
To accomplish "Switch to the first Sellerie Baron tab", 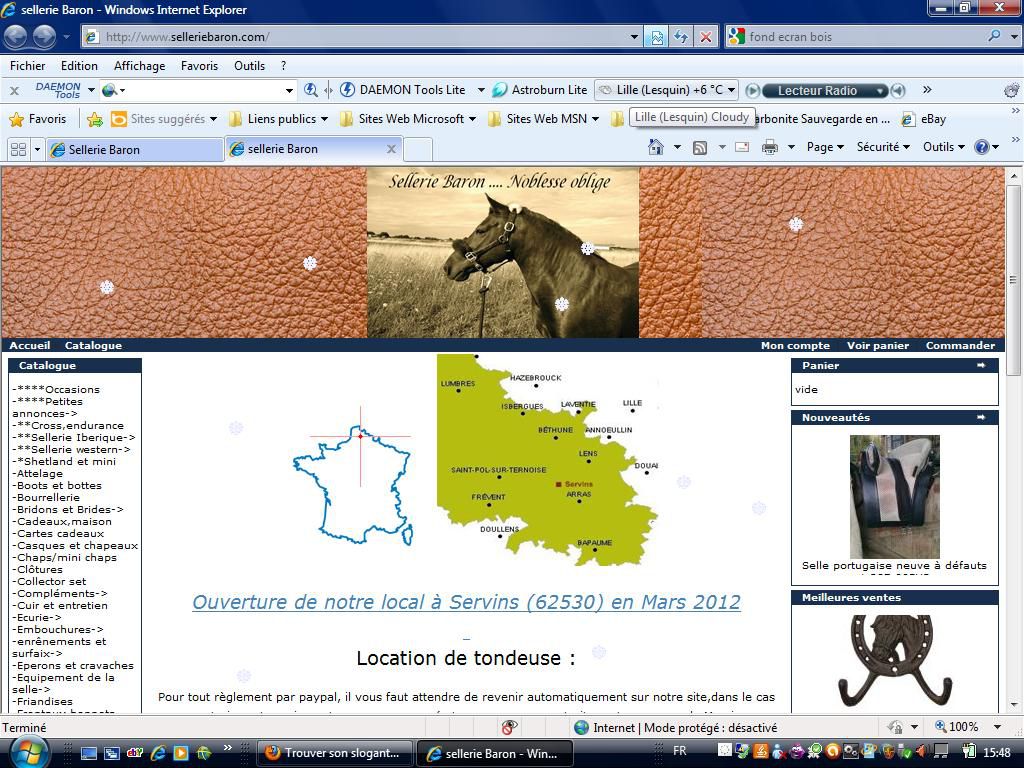I will click(135, 149).
